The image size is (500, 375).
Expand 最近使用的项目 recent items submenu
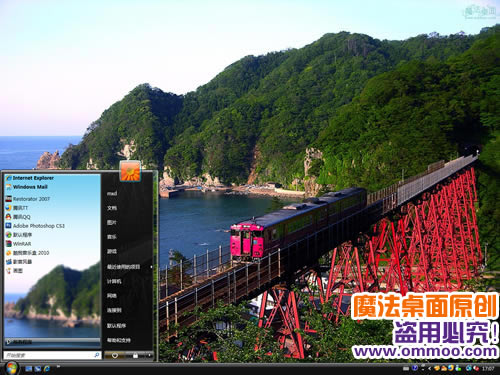click(x=129, y=267)
